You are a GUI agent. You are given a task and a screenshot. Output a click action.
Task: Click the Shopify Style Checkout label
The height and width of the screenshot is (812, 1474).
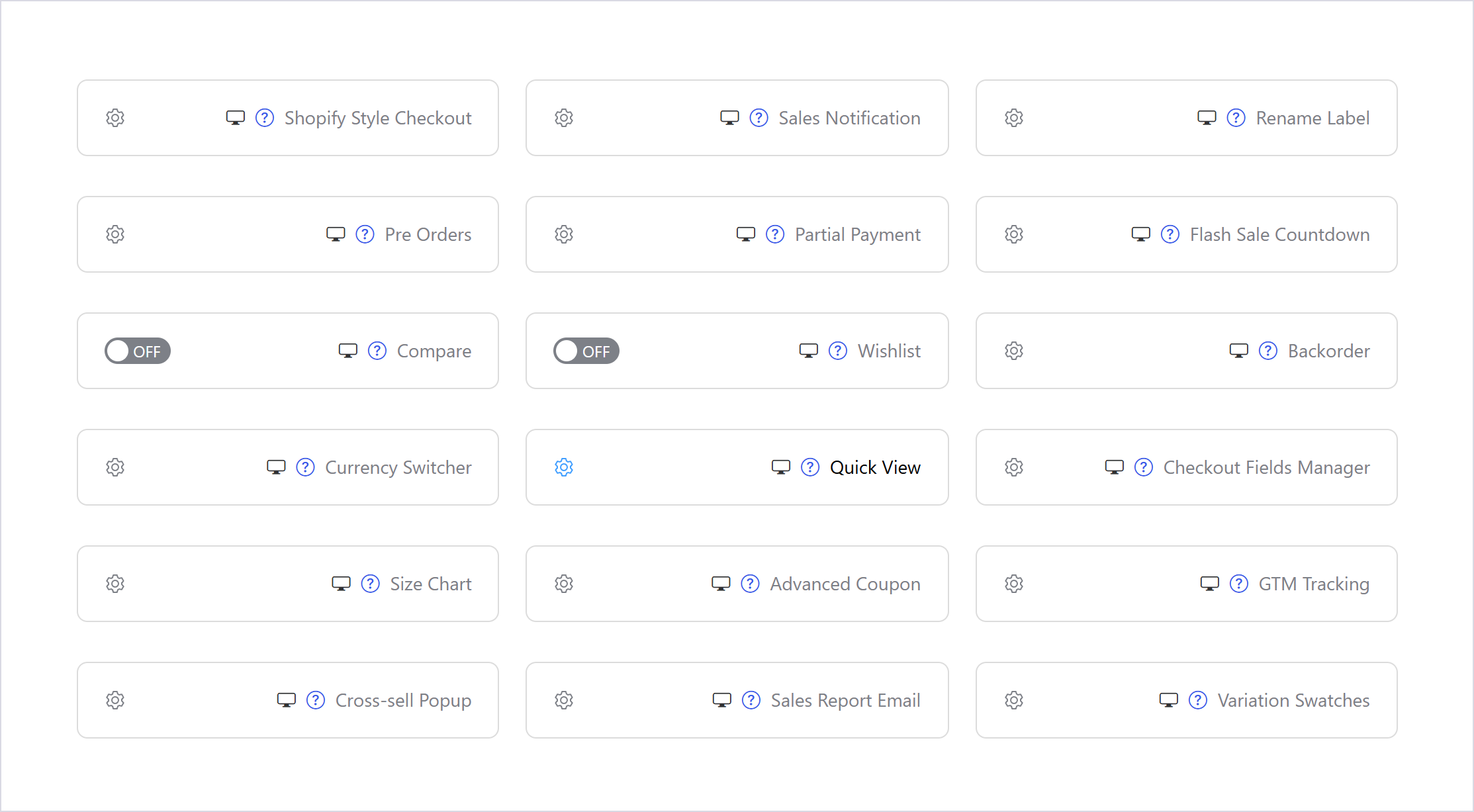click(378, 118)
